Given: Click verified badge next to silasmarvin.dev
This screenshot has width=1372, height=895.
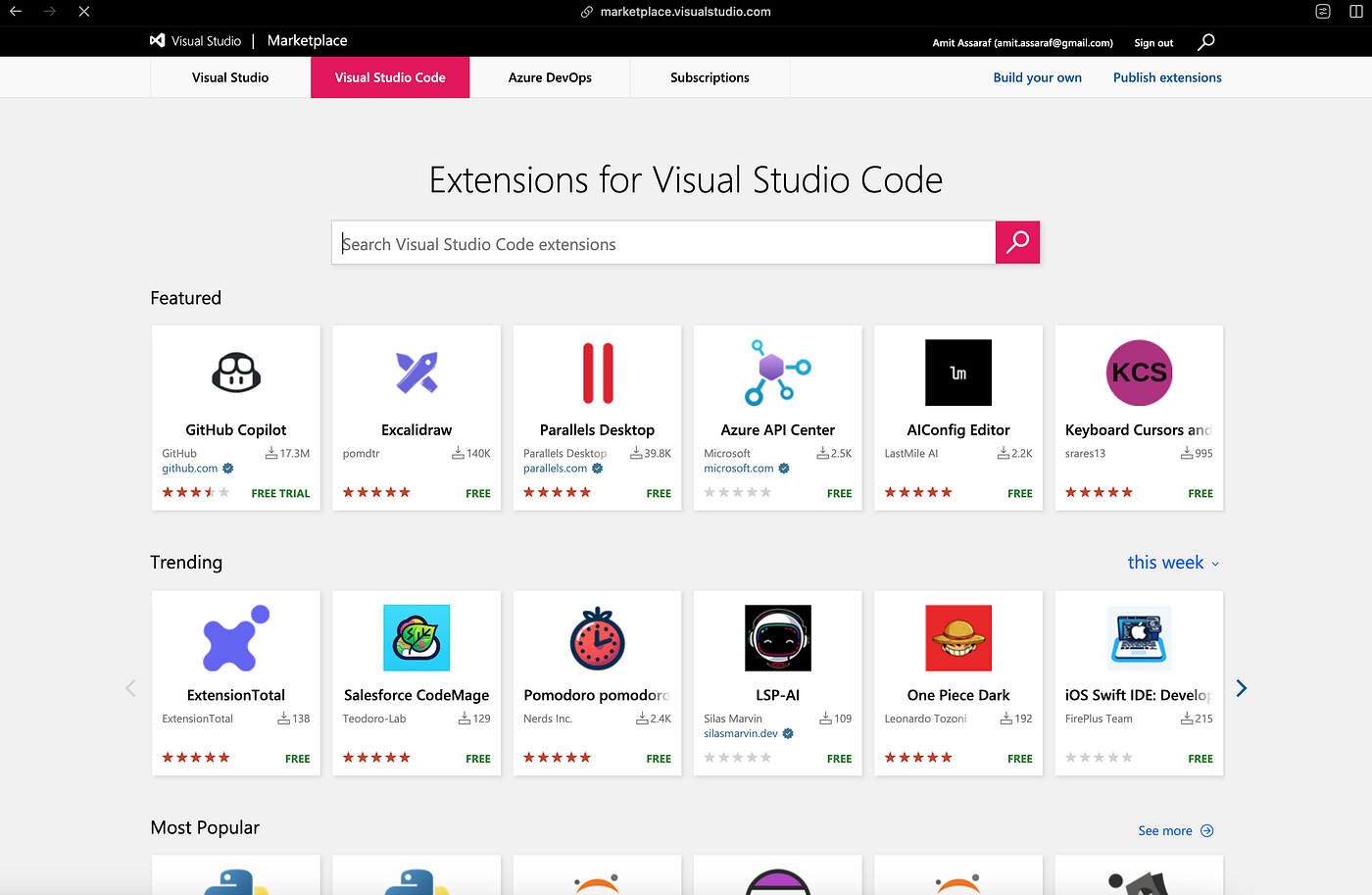Looking at the screenshot, I should (788, 733).
